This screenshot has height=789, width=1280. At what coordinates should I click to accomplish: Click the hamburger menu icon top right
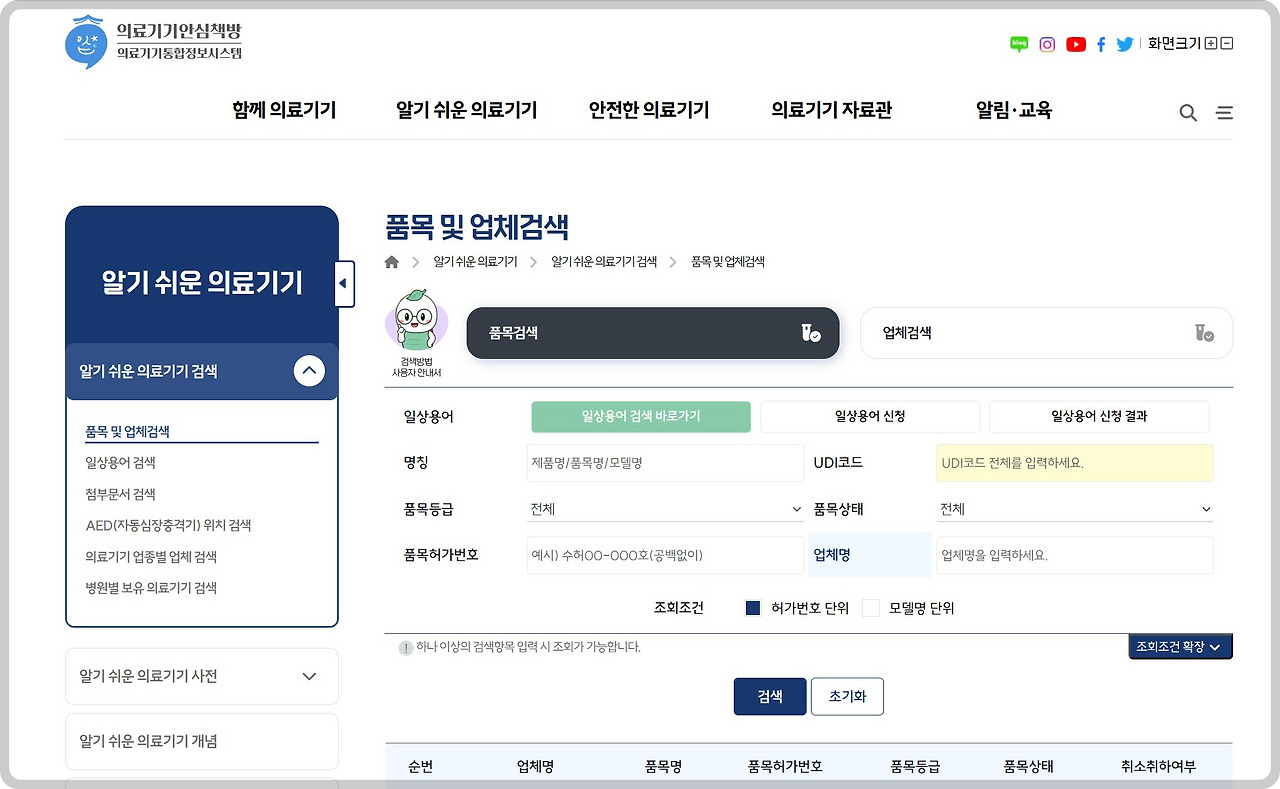1224,112
